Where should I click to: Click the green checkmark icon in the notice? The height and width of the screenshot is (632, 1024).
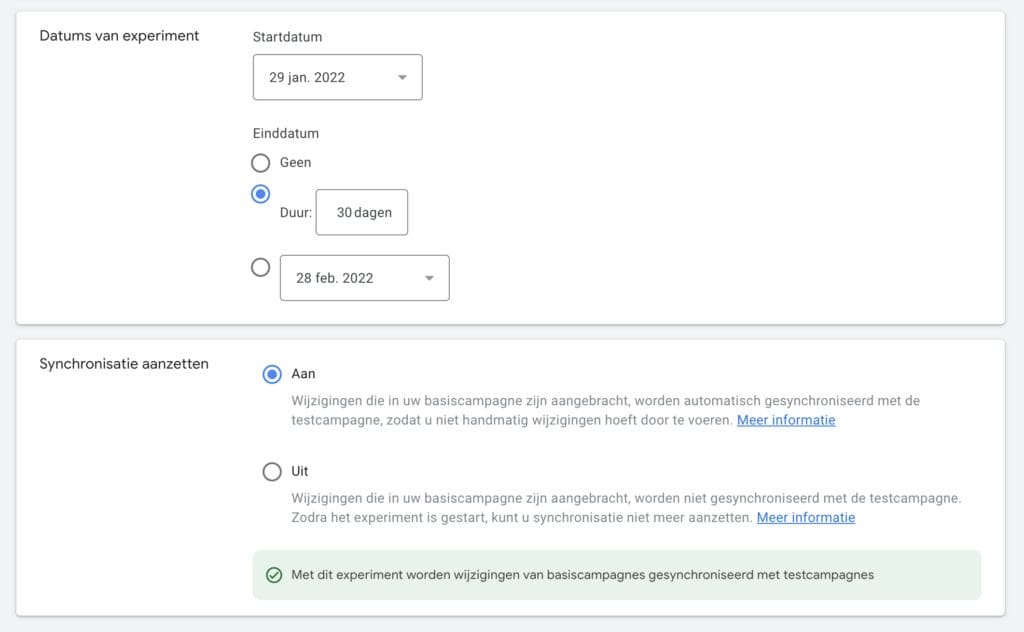point(274,575)
